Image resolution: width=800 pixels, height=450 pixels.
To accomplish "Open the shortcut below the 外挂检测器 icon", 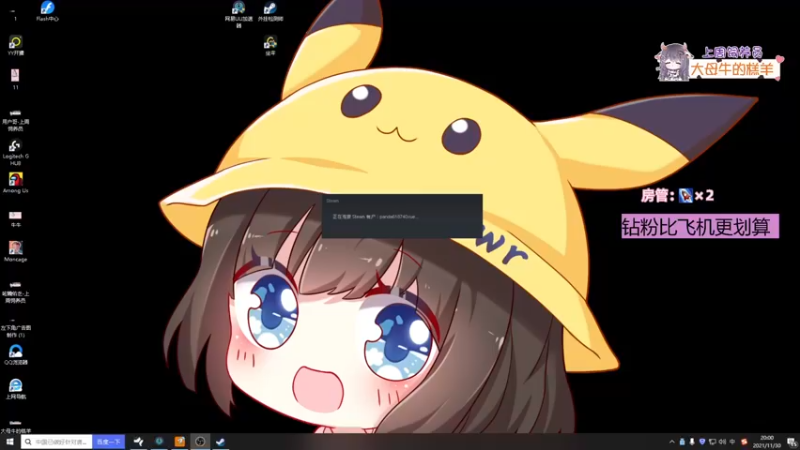I will click(270, 45).
